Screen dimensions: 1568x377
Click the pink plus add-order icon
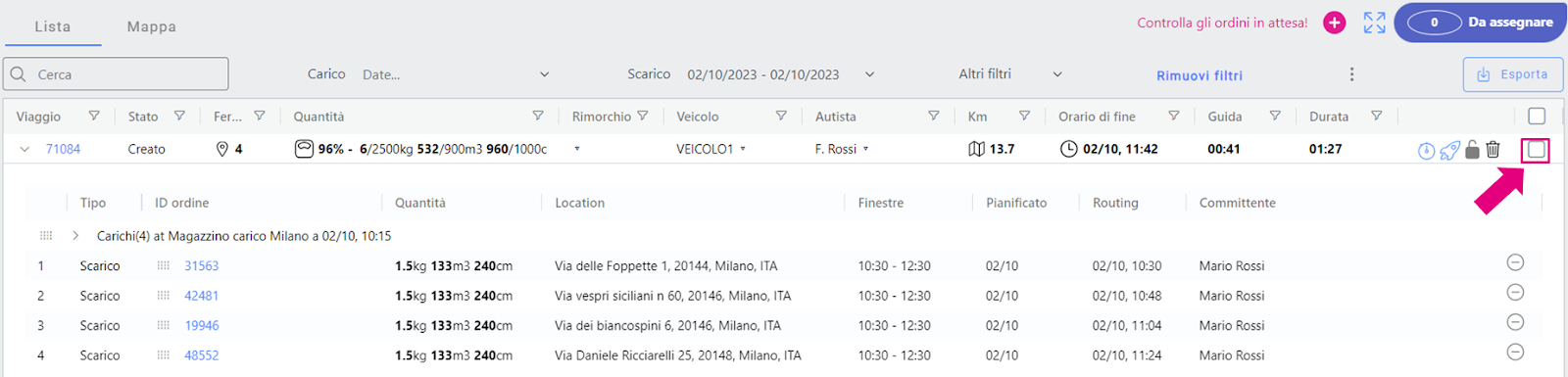pyautogui.click(x=1334, y=23)
